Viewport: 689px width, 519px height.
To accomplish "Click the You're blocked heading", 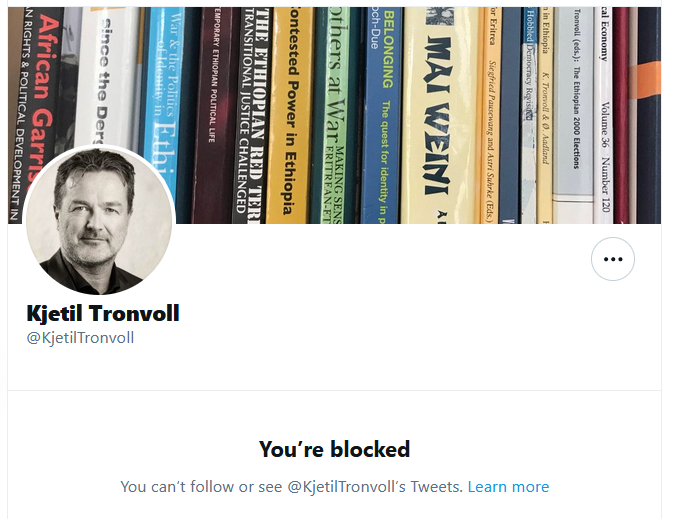I will point(334,450).
